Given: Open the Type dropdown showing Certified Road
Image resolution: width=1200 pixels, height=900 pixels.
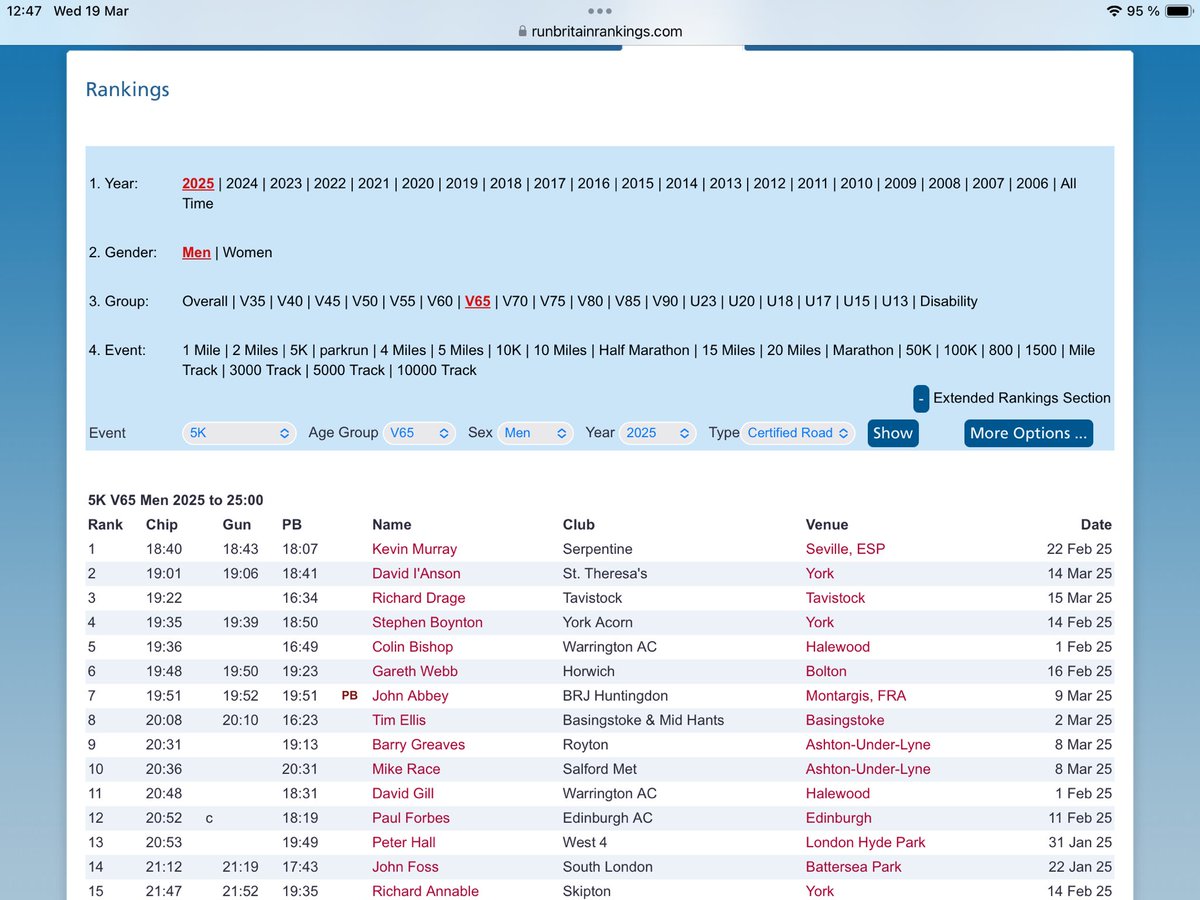Looking at the screenshot, I should click(799, 433).
